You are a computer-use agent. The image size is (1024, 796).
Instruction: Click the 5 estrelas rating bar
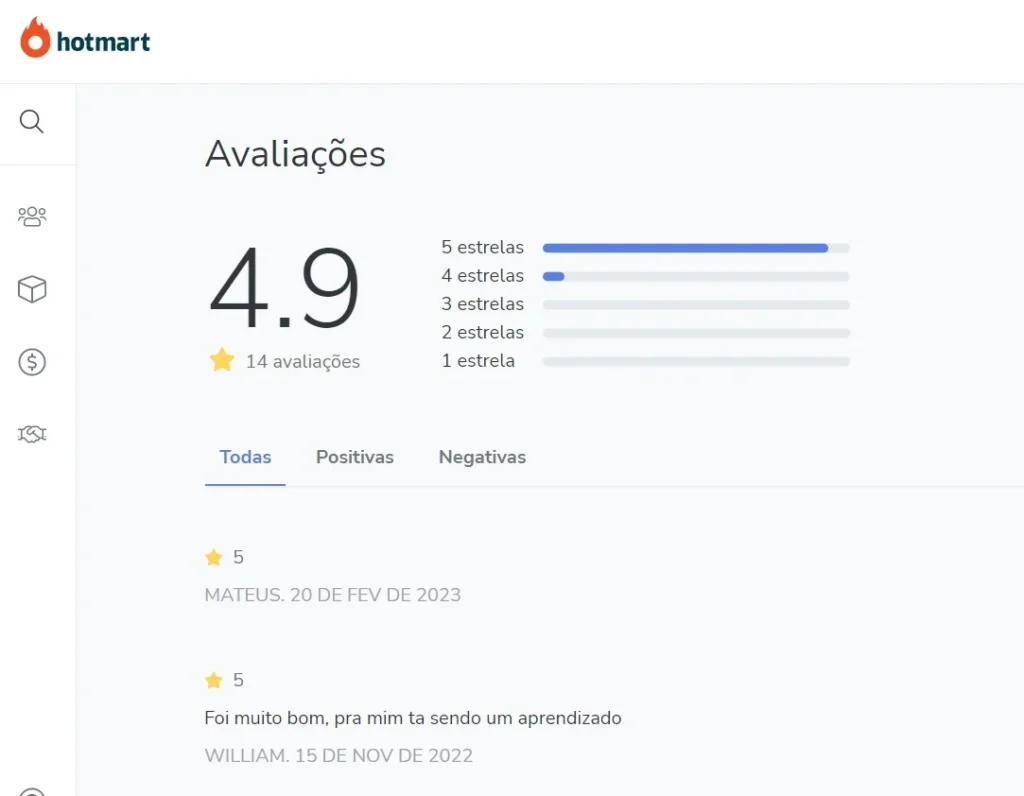(x=696, y=248)
